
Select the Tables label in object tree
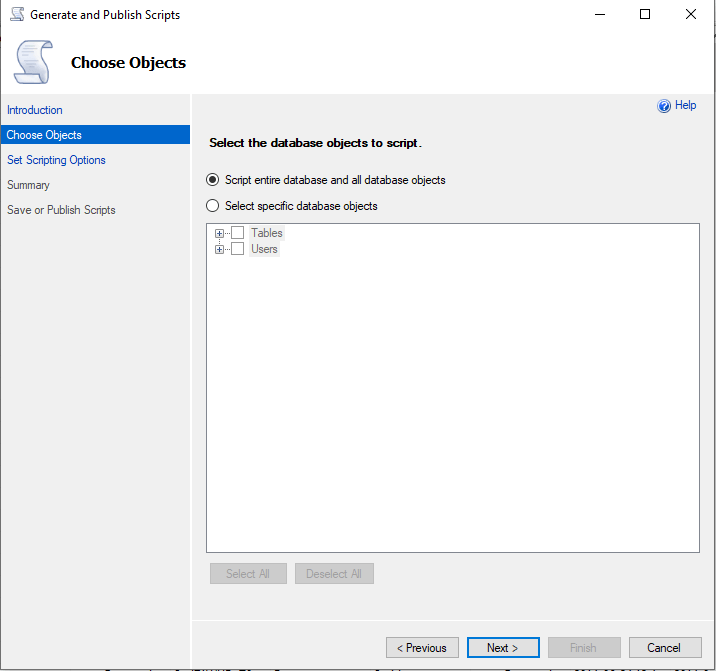coord(267,233)
